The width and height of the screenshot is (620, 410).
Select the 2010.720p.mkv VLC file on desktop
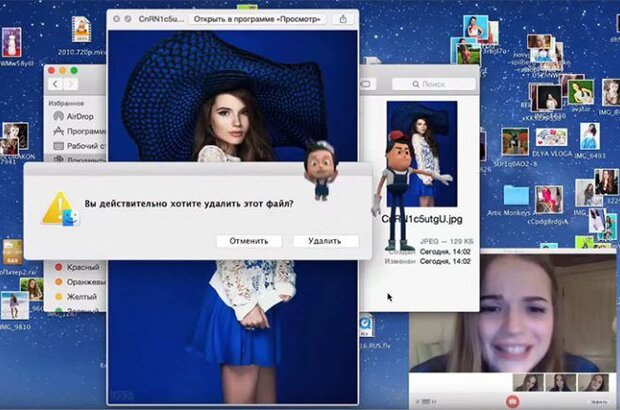pyautogui.click(x=81, y=29)
